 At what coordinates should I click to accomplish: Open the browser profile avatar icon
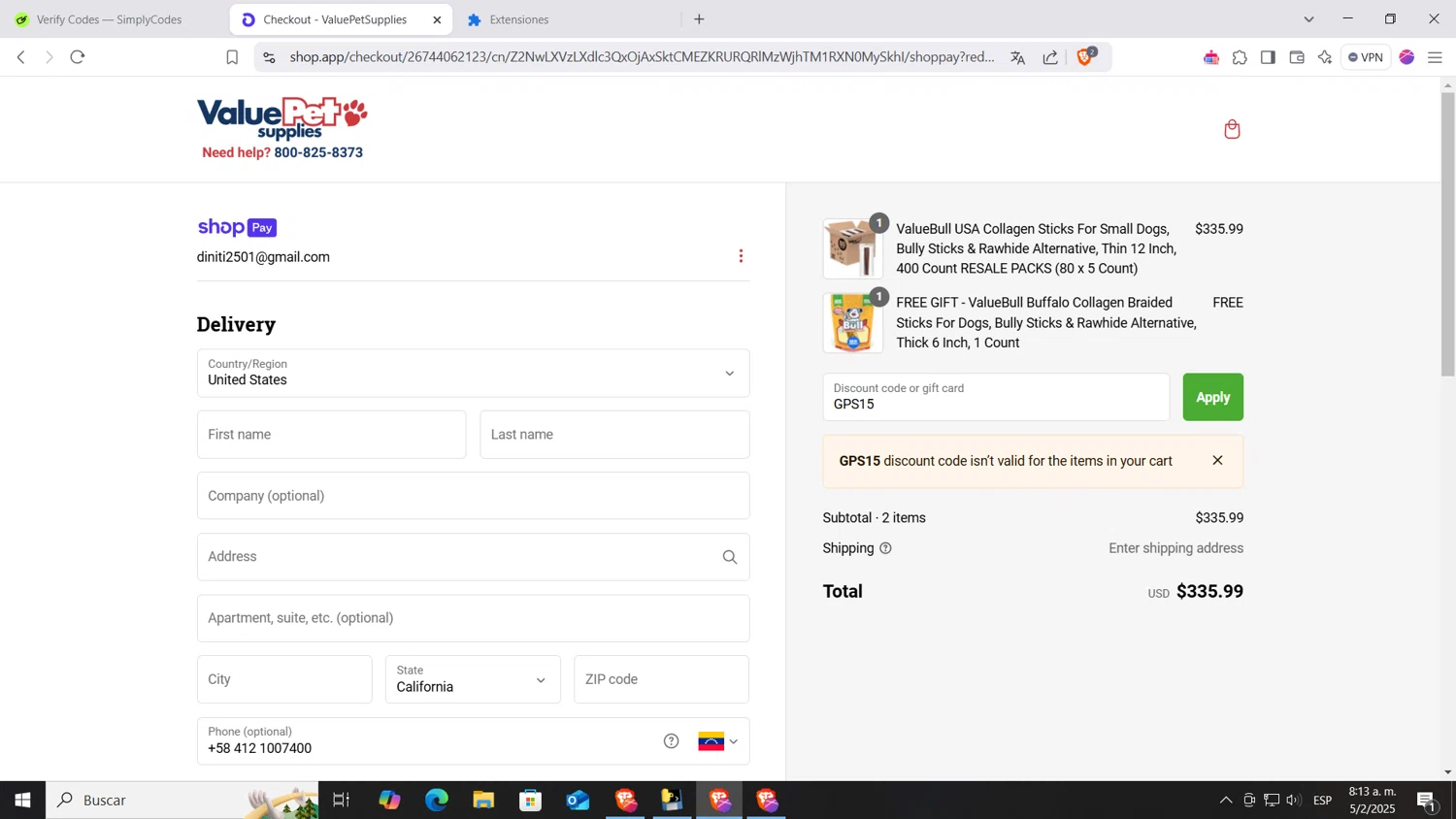(x=1406, y=57)
